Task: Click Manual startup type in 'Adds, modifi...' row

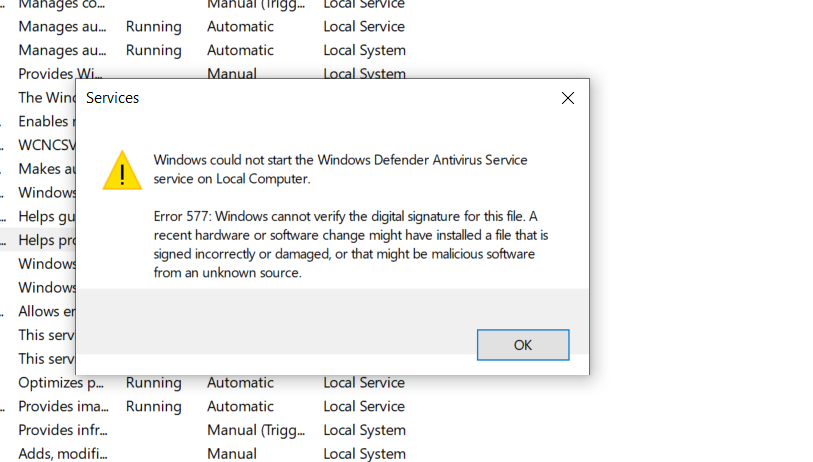Action: pos(232,454)
